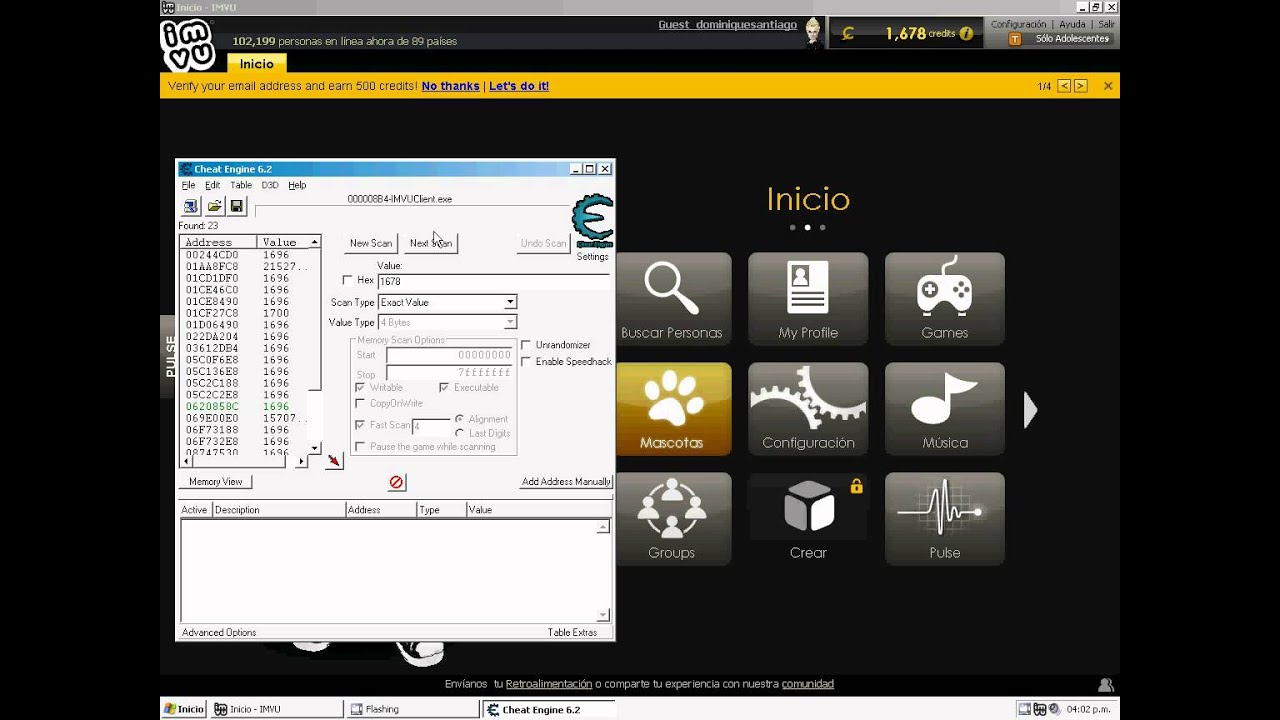1280x720 pixels.
Task: Expand the Scan Type dropdown
Action: 510,302
